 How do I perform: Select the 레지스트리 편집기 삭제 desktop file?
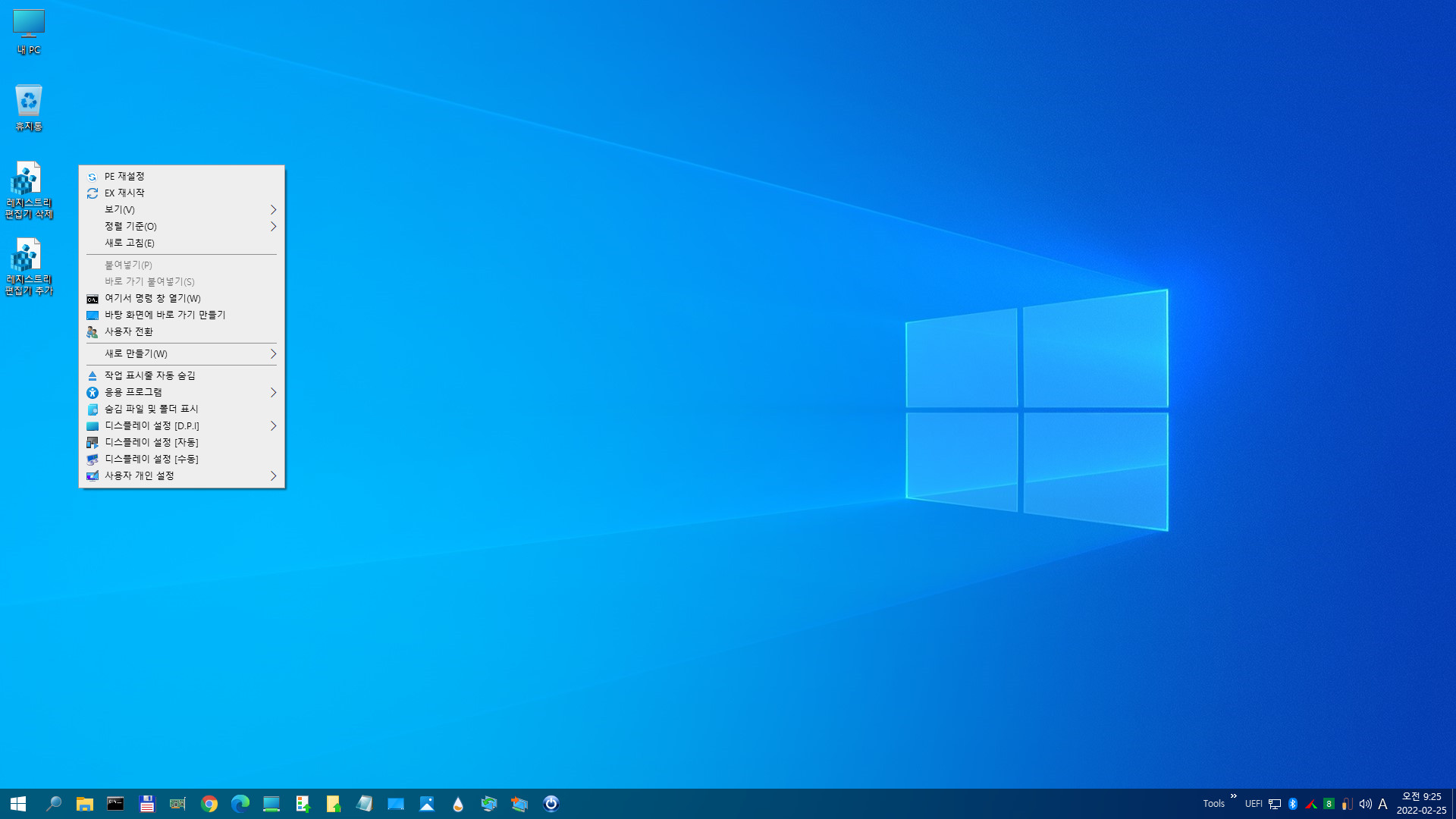pyautogui.click(x=29, y=190)
